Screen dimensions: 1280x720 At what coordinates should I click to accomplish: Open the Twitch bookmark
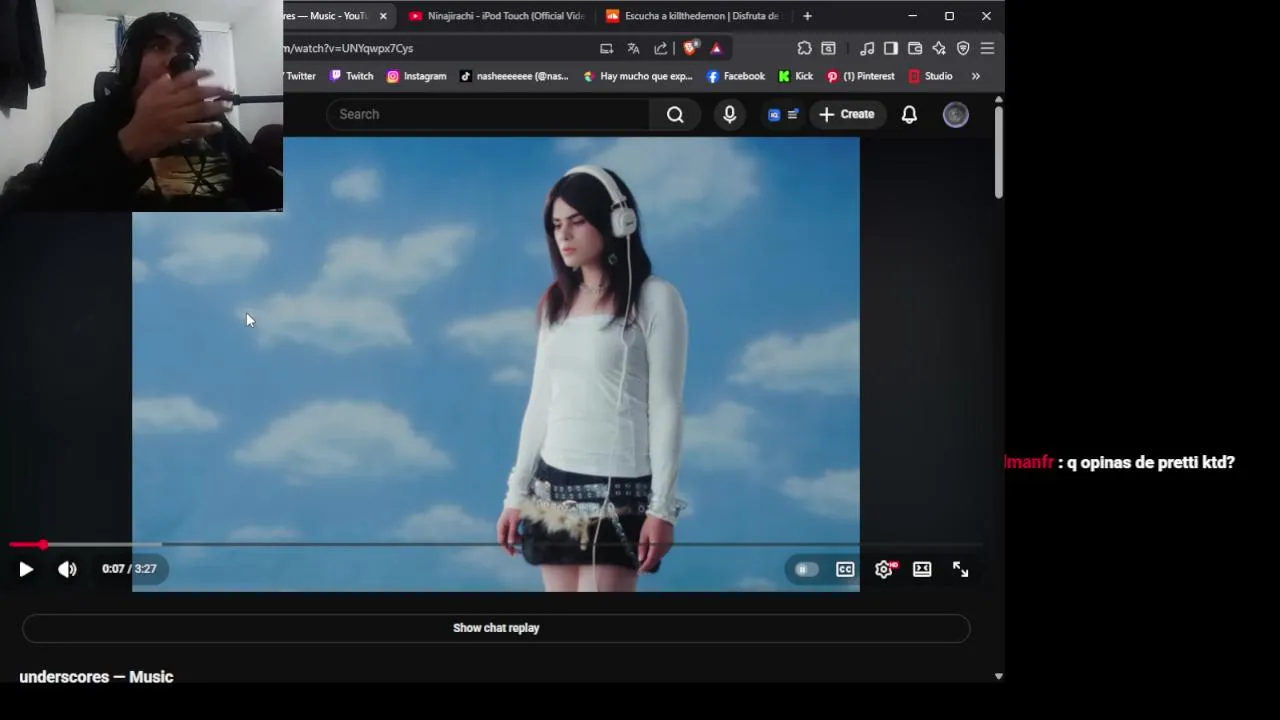click(x=351, y=76)
